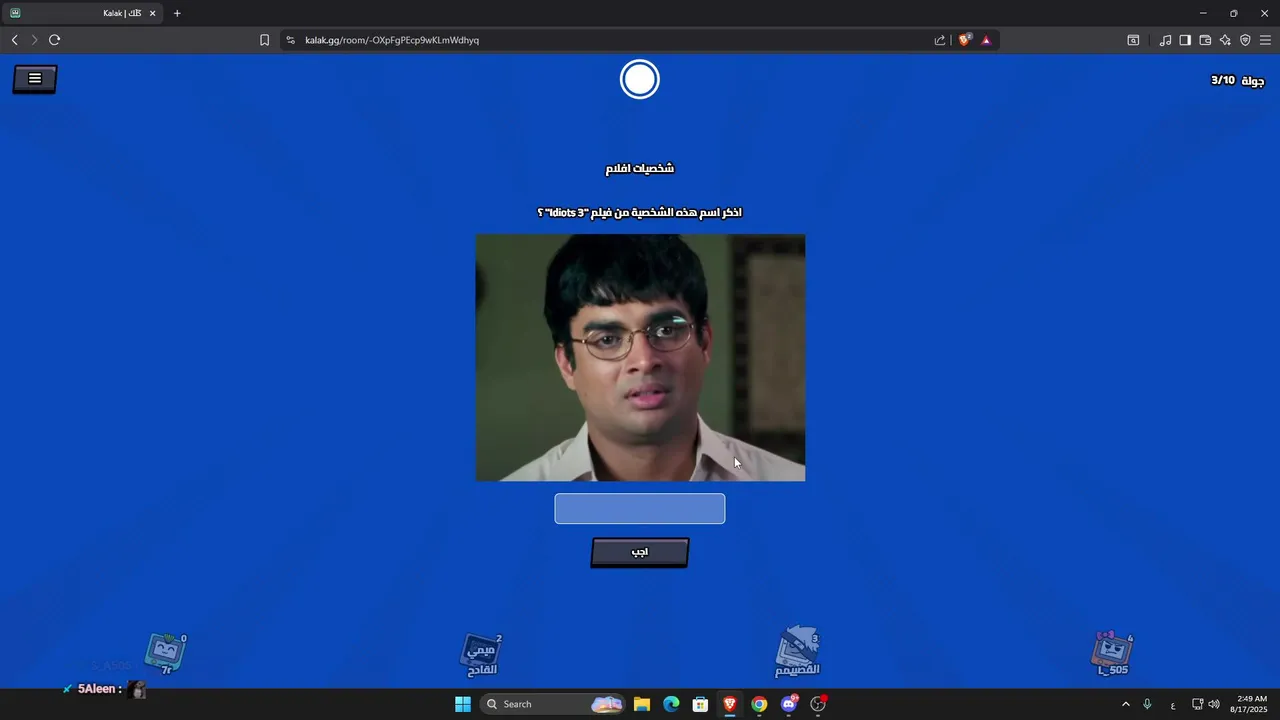The width and height of the screenshot is (1280, 720).
Task: Click the address bar URL kalak.gg
Action: click(392, 40)
